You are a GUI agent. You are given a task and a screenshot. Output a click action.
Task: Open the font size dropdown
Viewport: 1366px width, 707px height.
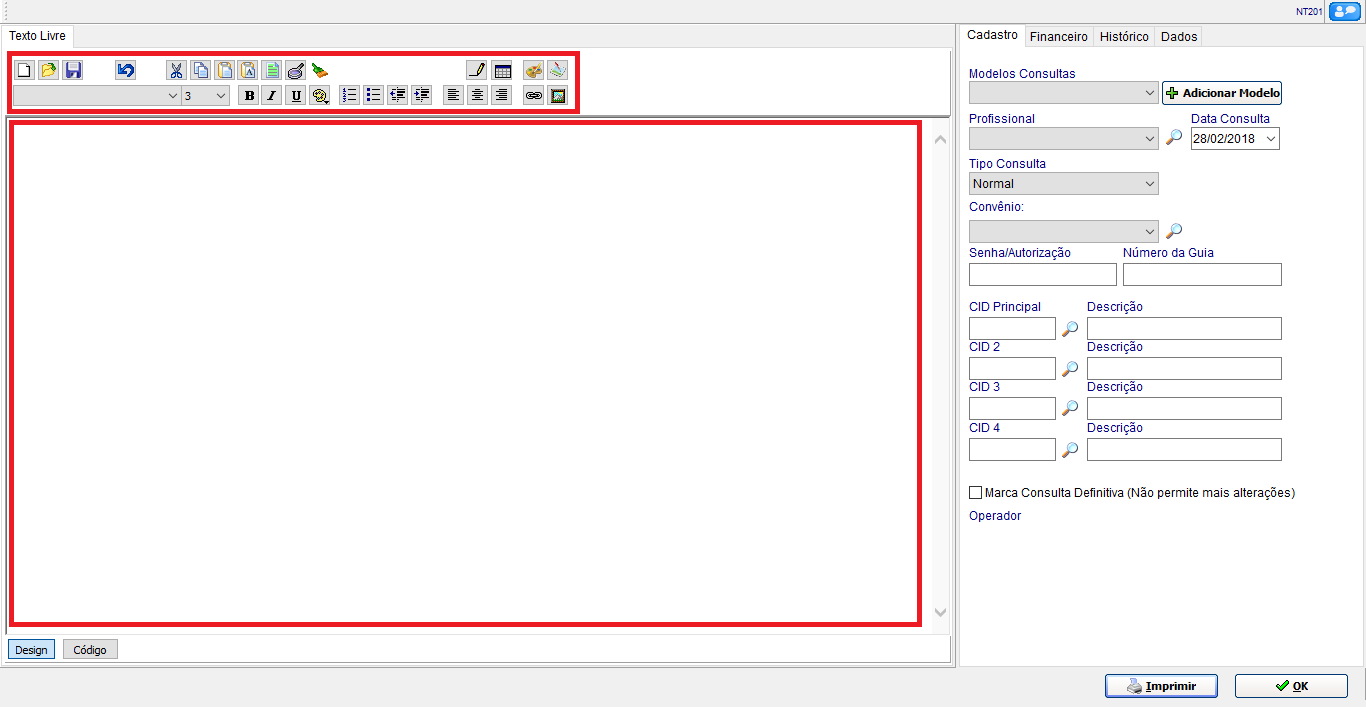pos(206,96)
